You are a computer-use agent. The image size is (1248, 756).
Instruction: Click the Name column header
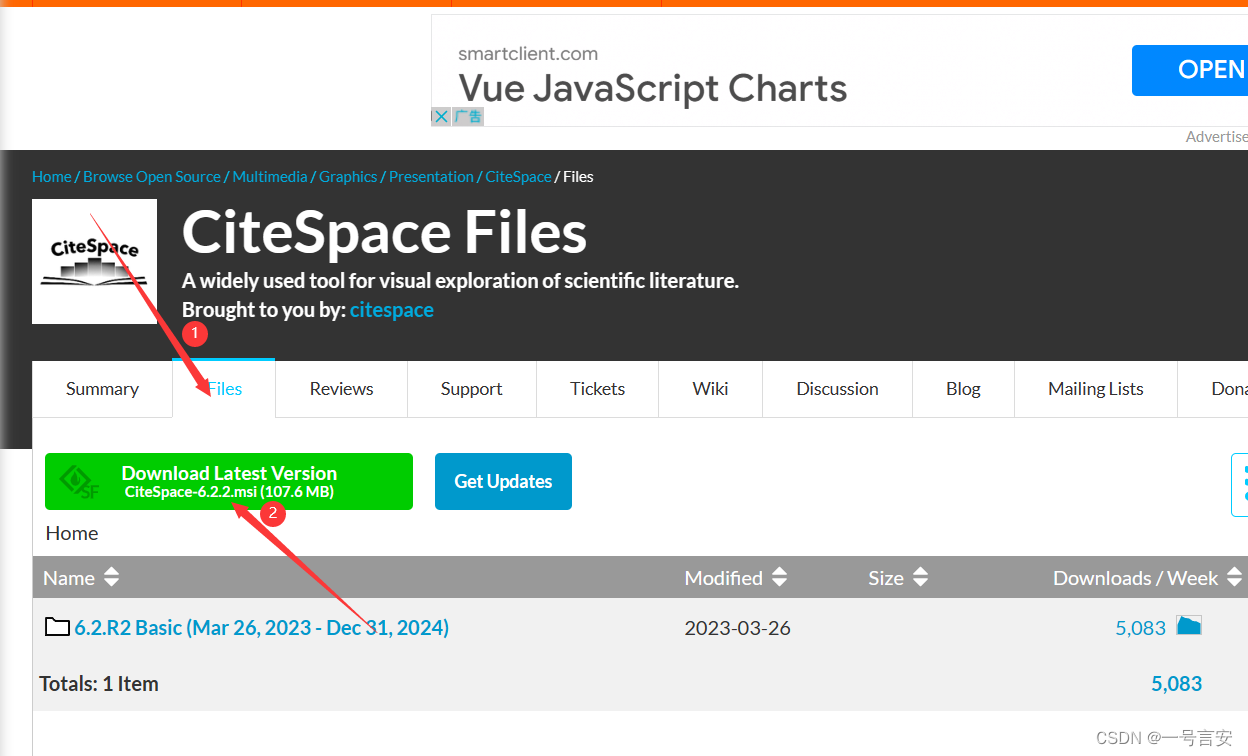[x=69, y=578]
